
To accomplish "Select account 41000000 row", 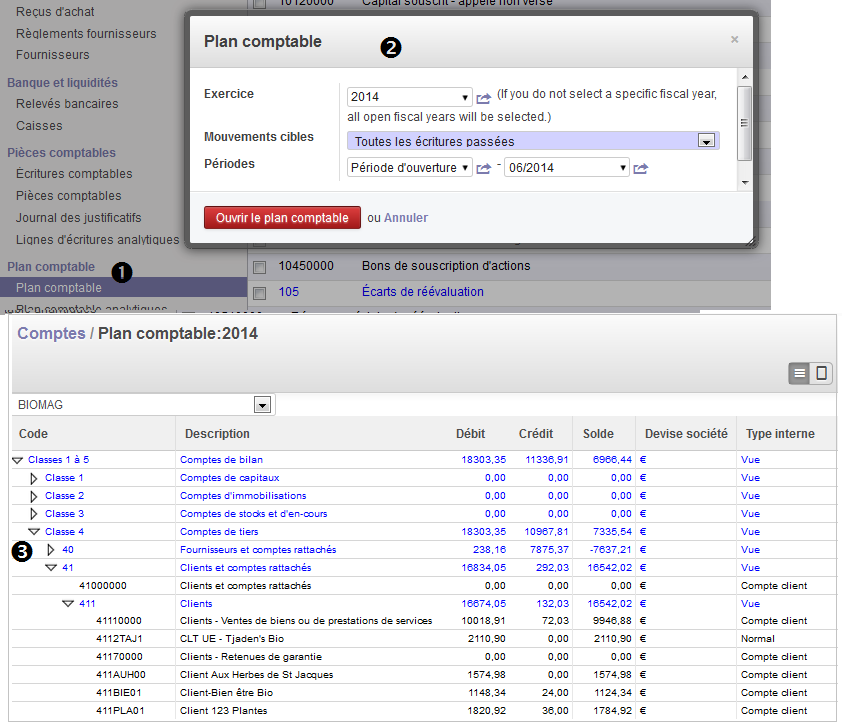I will [424, 585].
